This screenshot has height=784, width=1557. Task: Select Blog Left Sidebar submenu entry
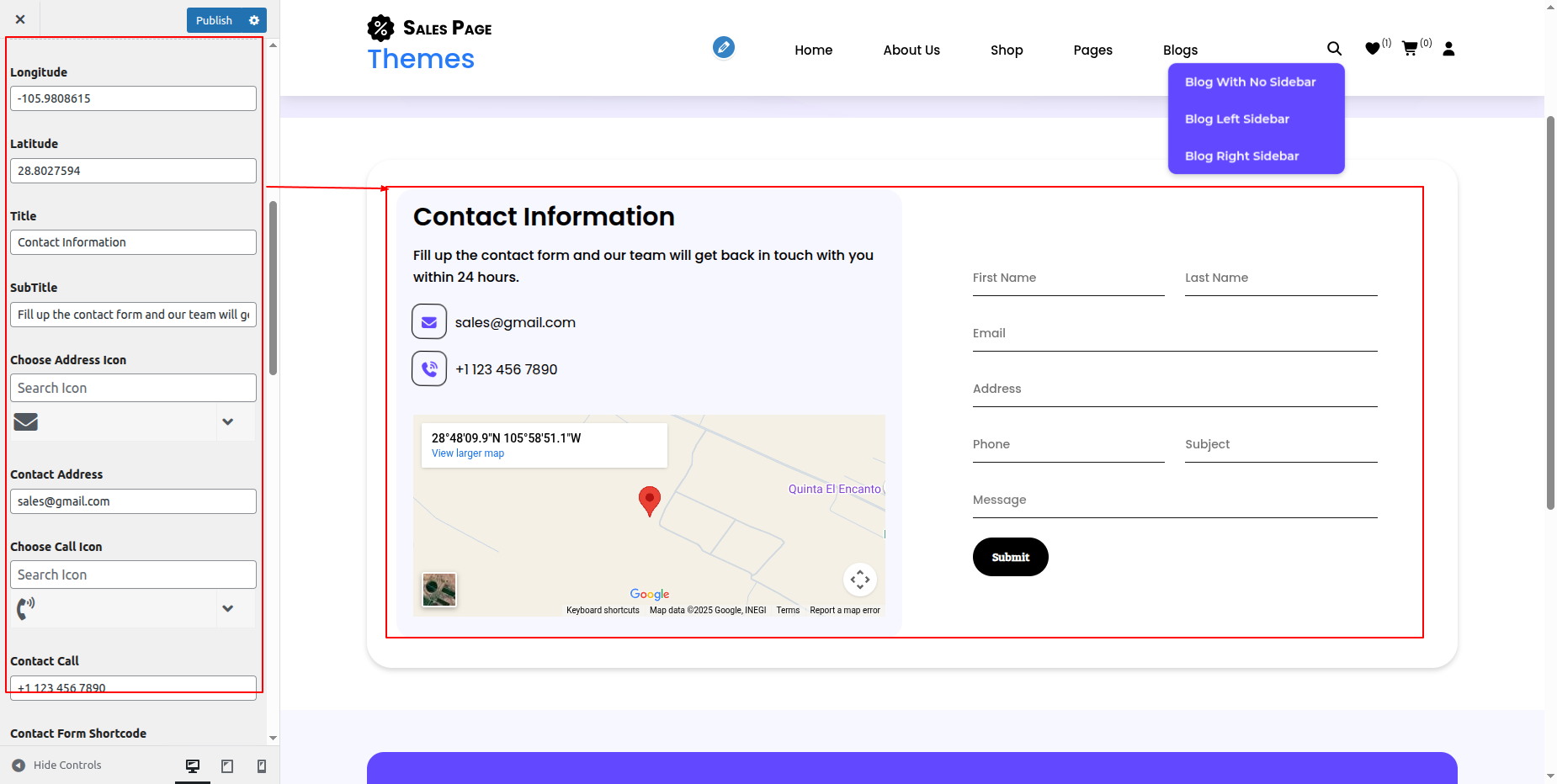(1236, 119)
